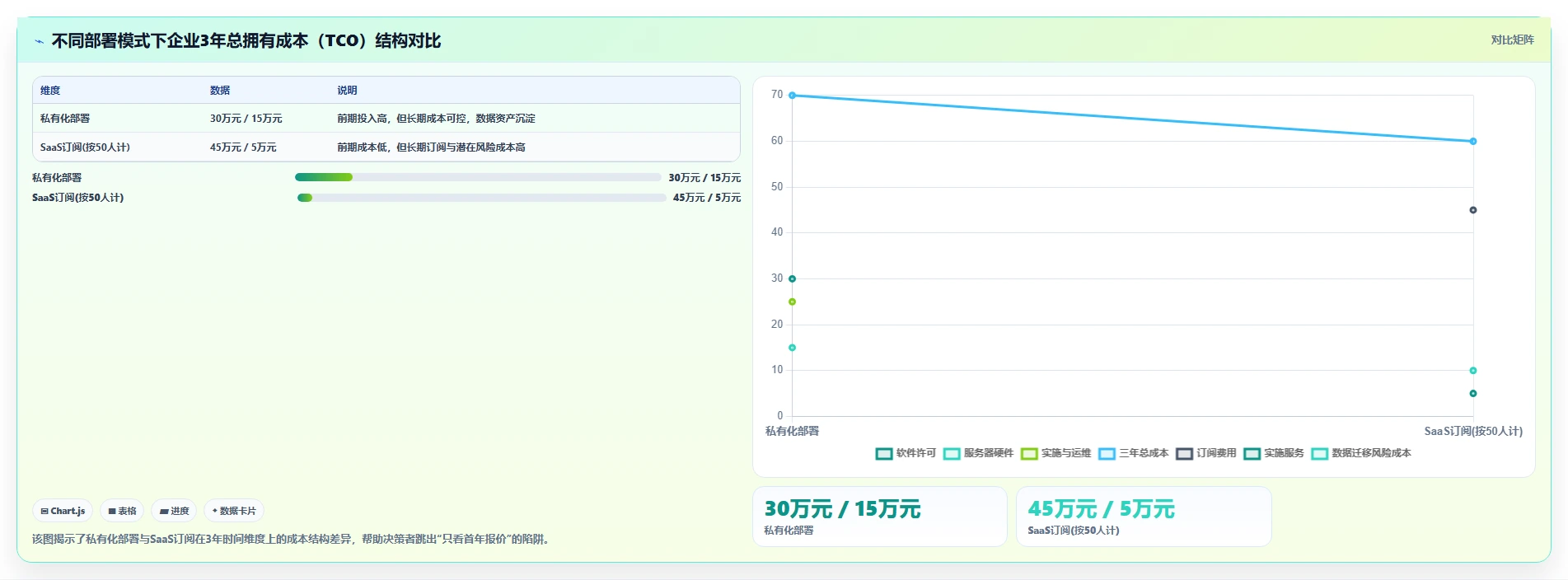The width and height of the screenshot is (1568, 580).
Task: Select the 三年总成本 point at 60
Action: click(1473, 142)
